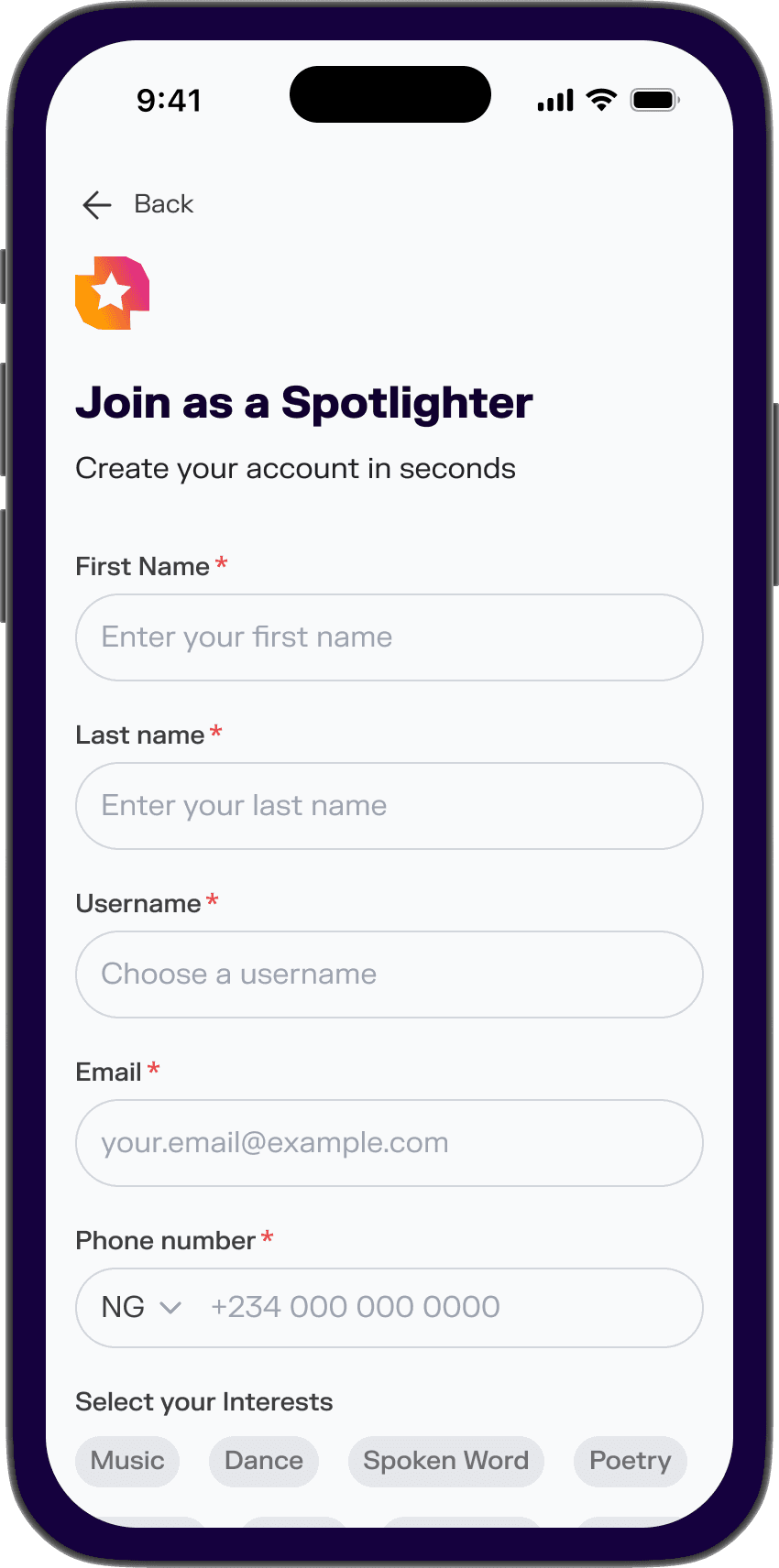Select the Spoken Word interest chip
Viewport: 779px width, 1568px height.
coord(445,1461)
